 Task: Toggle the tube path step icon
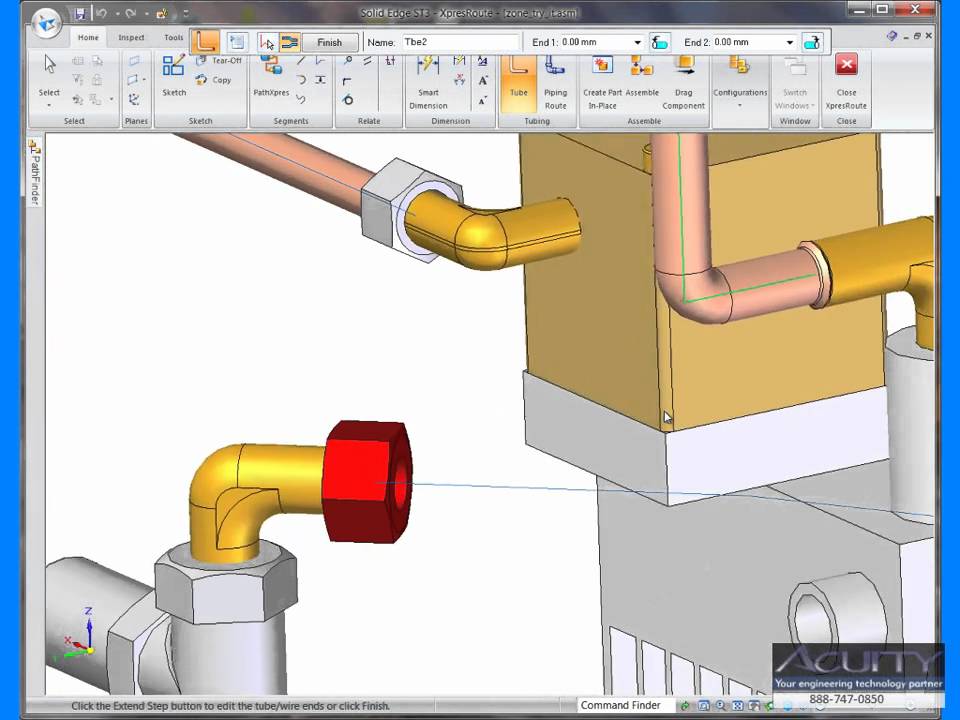(204, 42)
